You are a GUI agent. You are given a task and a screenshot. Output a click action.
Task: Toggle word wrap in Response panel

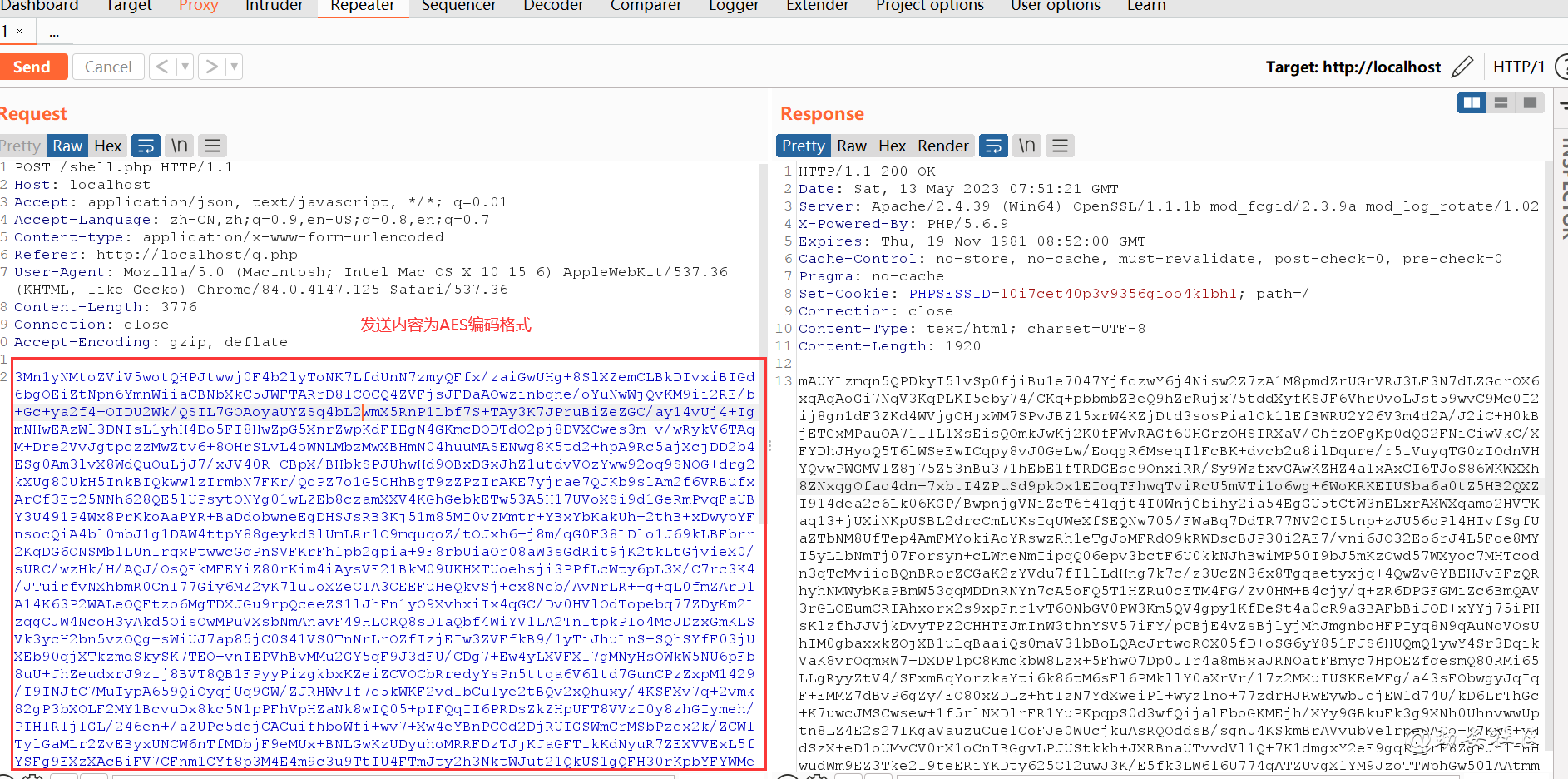click(x=993, y=146)
